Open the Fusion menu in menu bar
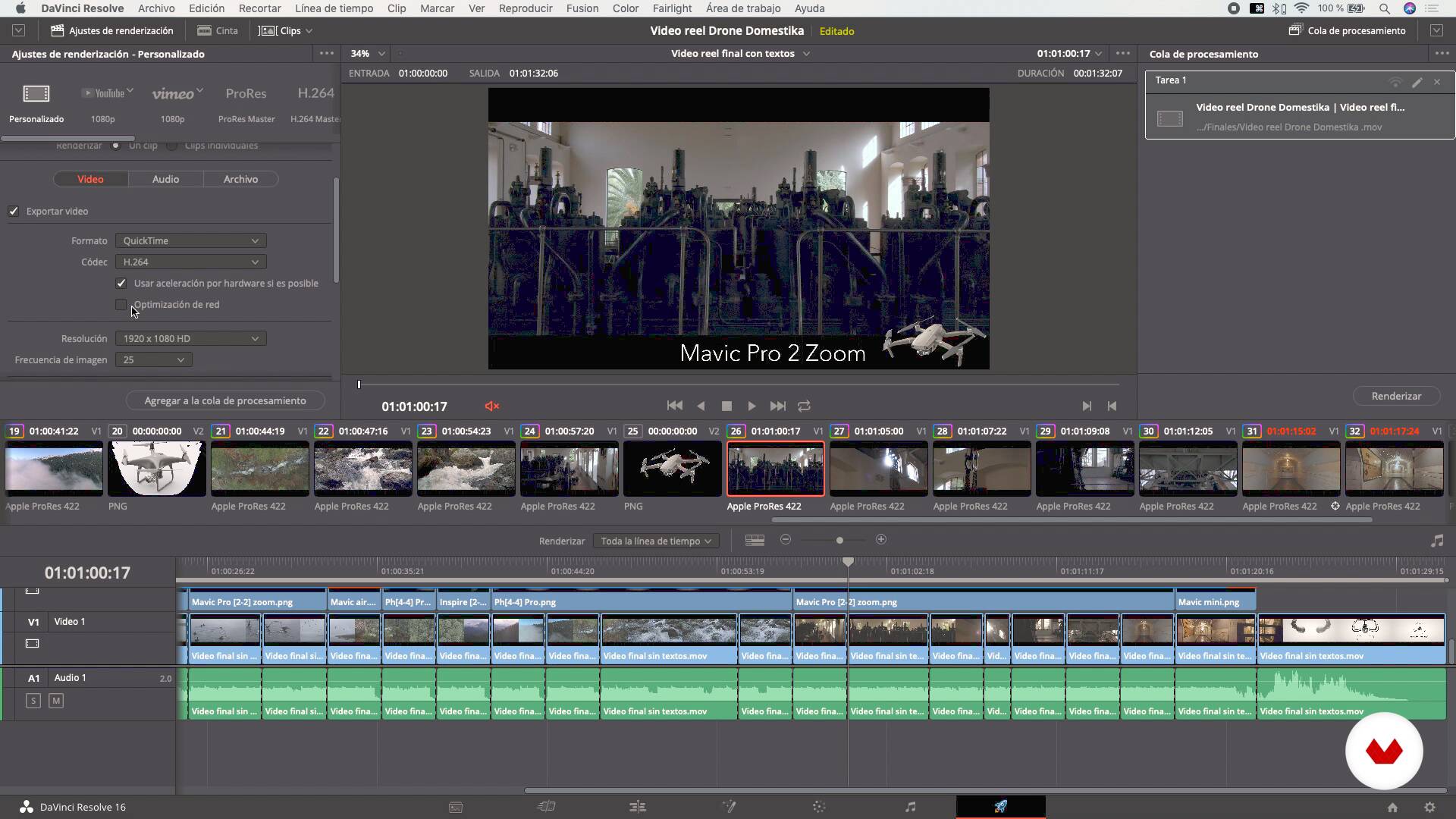The image size is (1456, 819). (582, 8)
